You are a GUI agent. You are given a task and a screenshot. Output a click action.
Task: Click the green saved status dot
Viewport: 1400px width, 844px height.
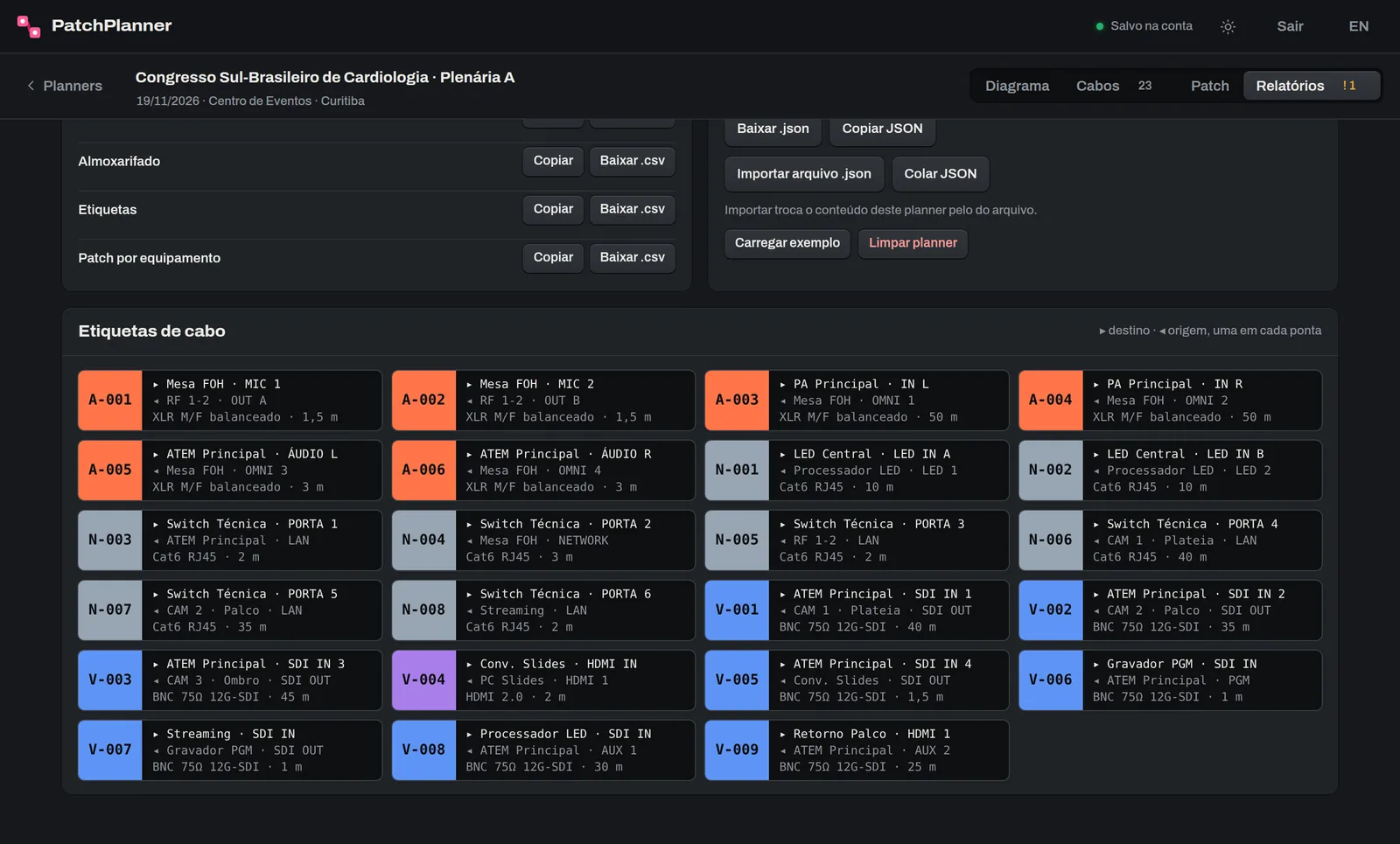1100,26
